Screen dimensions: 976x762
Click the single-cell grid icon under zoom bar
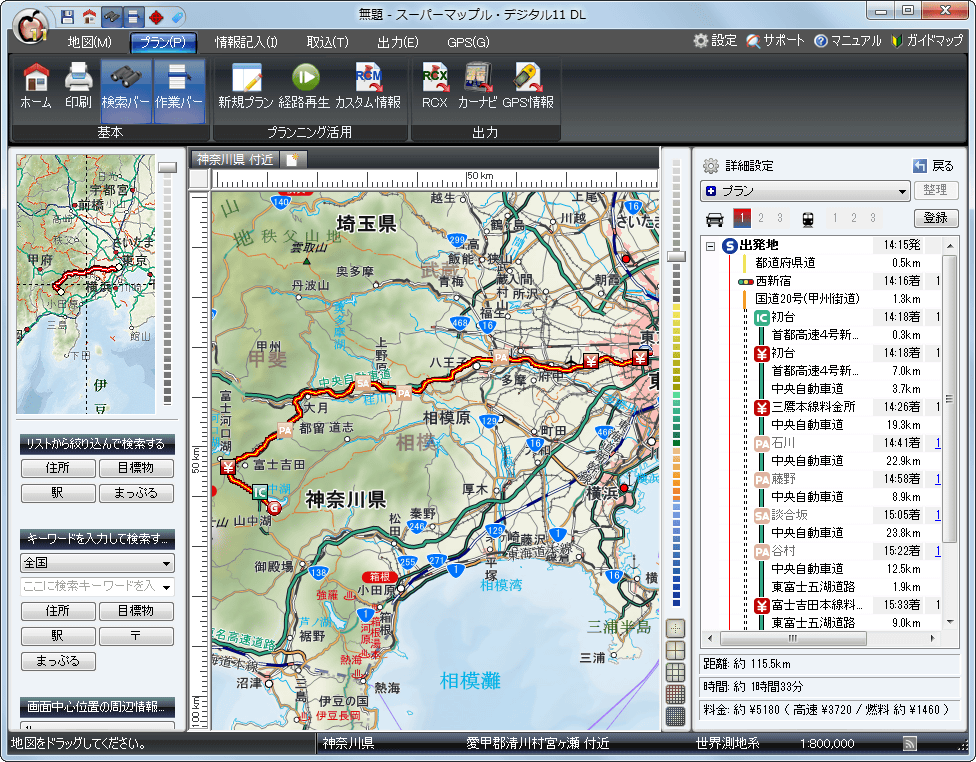click(x=676, y=629)
